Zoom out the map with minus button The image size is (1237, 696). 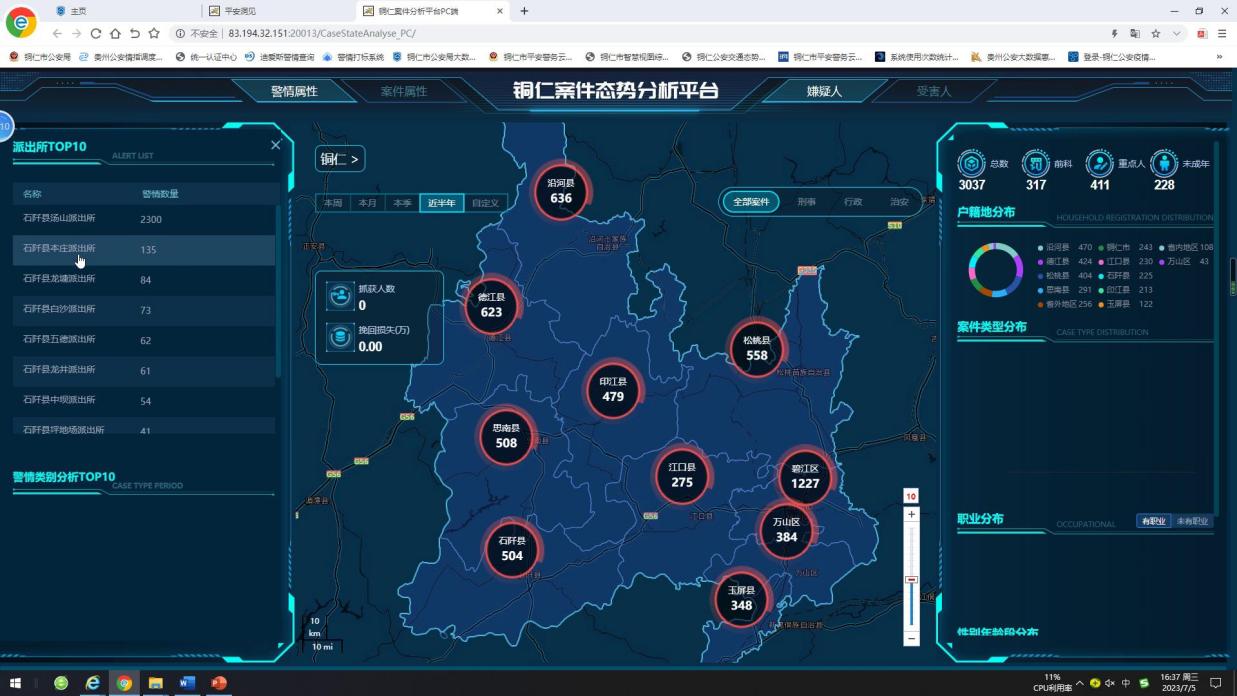click(x=911, y=638)
